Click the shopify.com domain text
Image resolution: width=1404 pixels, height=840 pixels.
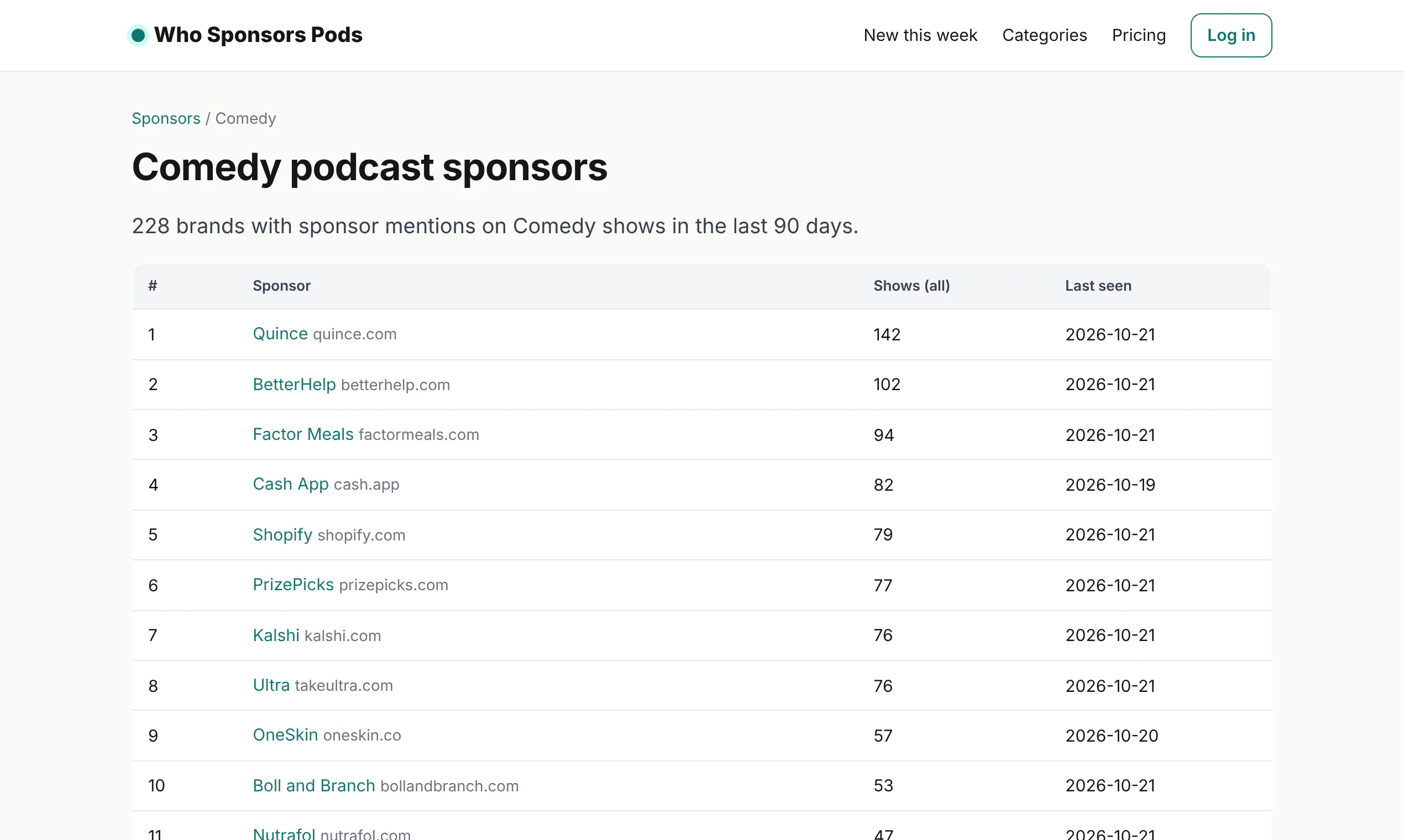coord(361,535)
